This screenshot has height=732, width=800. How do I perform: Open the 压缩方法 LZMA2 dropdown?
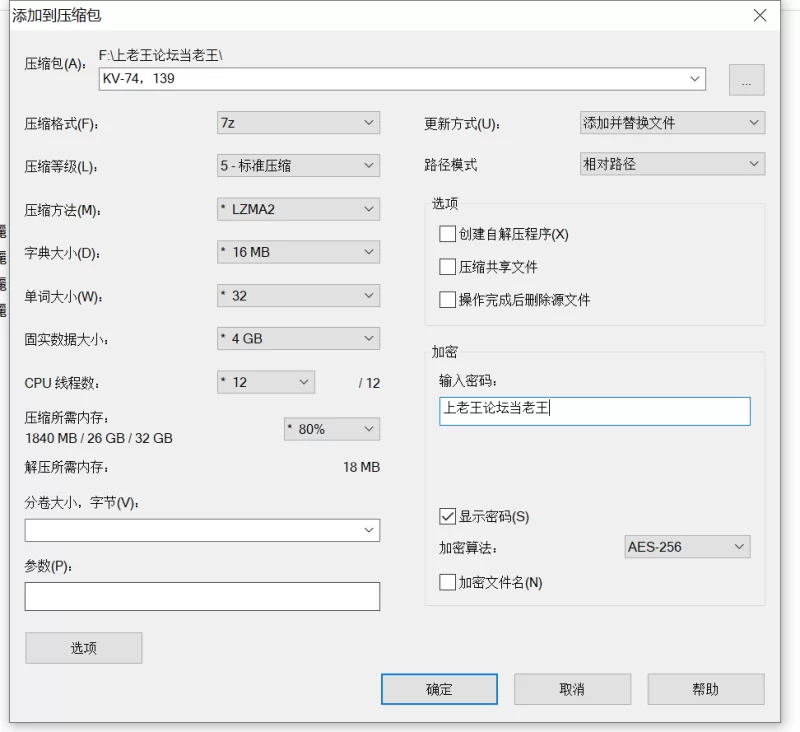pos(298,209)
